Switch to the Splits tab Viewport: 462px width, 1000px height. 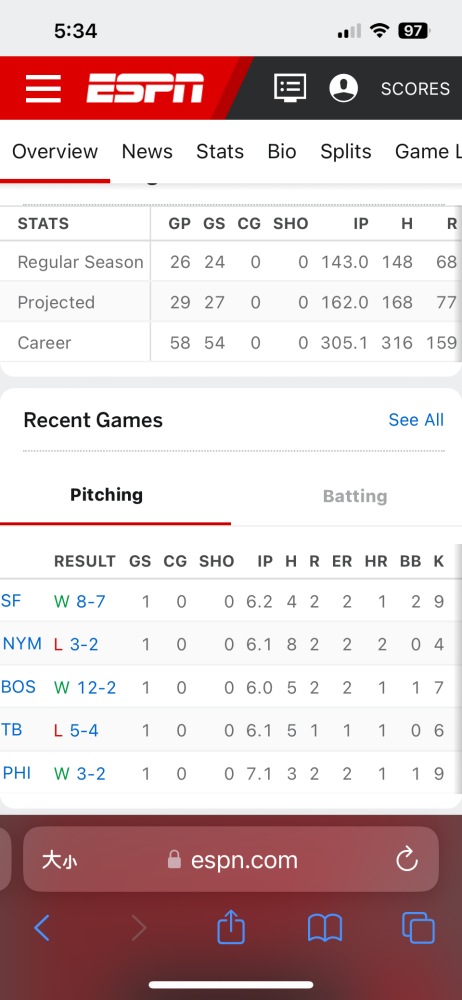coord(345,151)
